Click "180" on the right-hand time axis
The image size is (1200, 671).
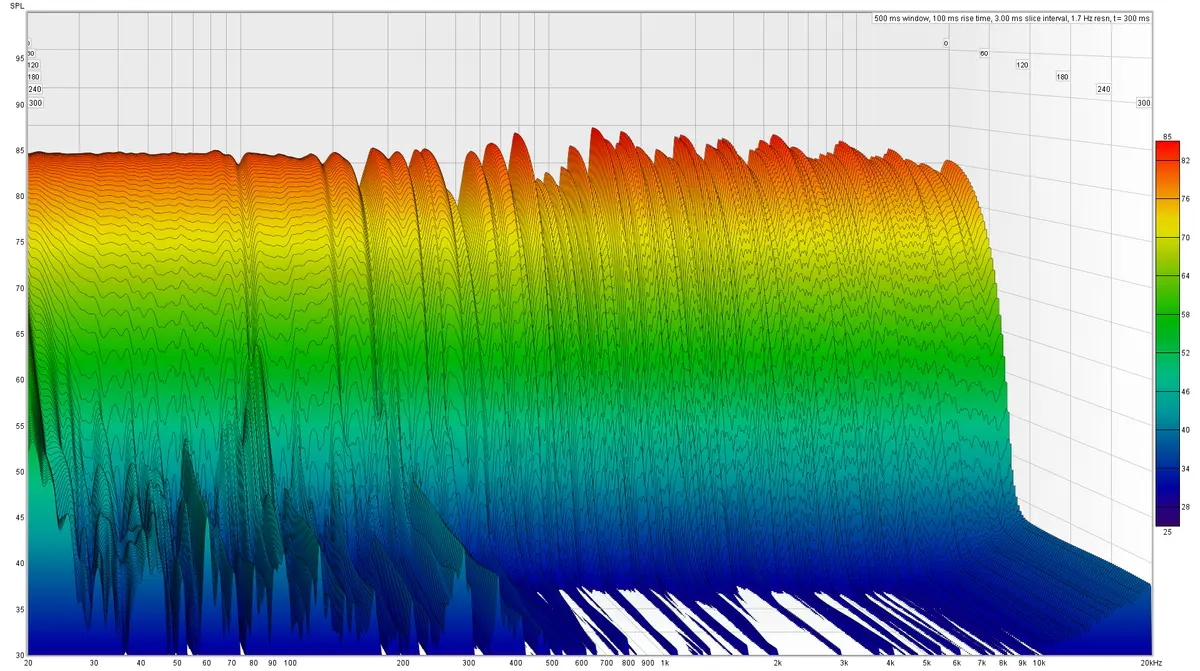tap(1063, 77)
